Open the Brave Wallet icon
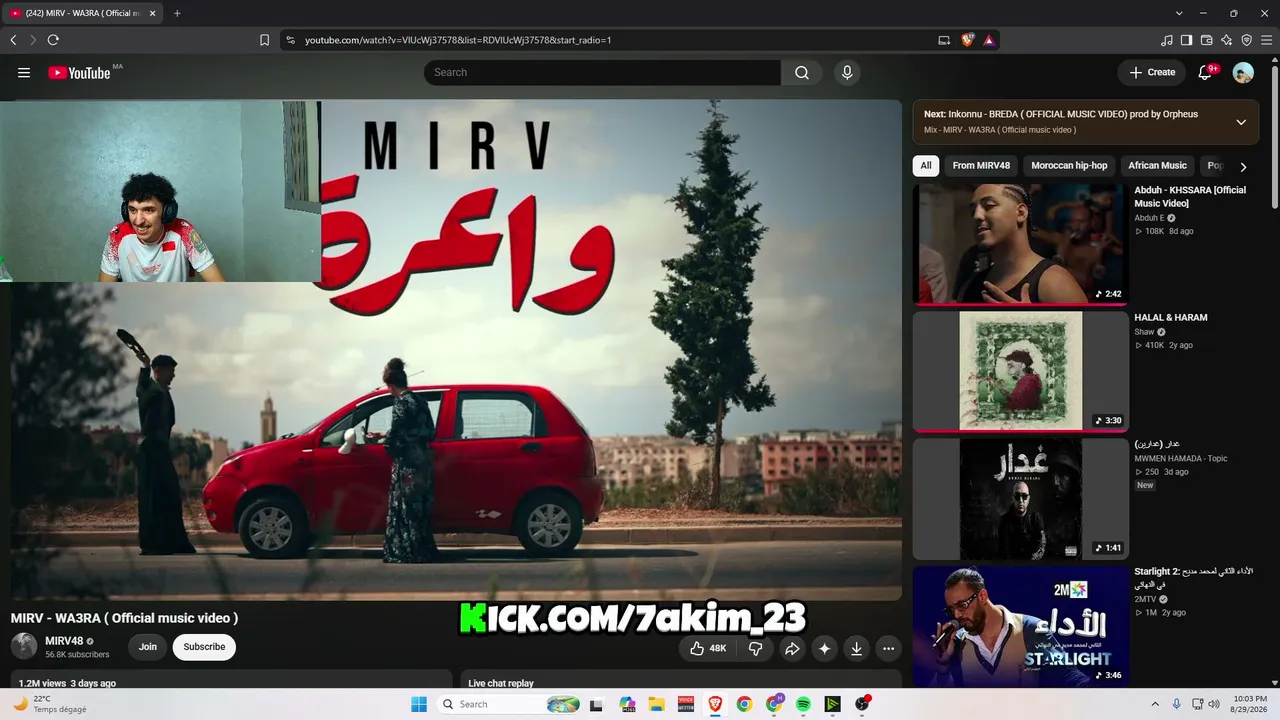This screenshot has width=1280, height=720. 1206,40
